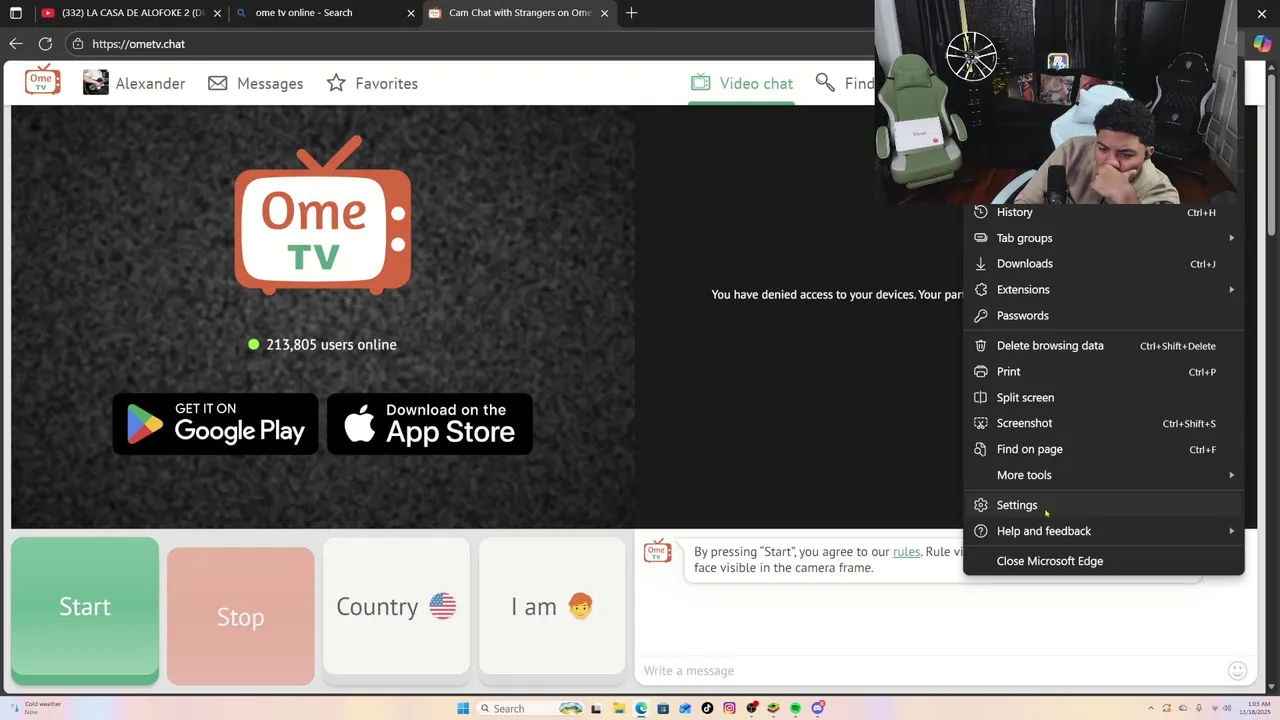1280x720 pixels.
Task: Expand the Extensions submenu
Action: pyautogui.click(x=1104, y=290)
